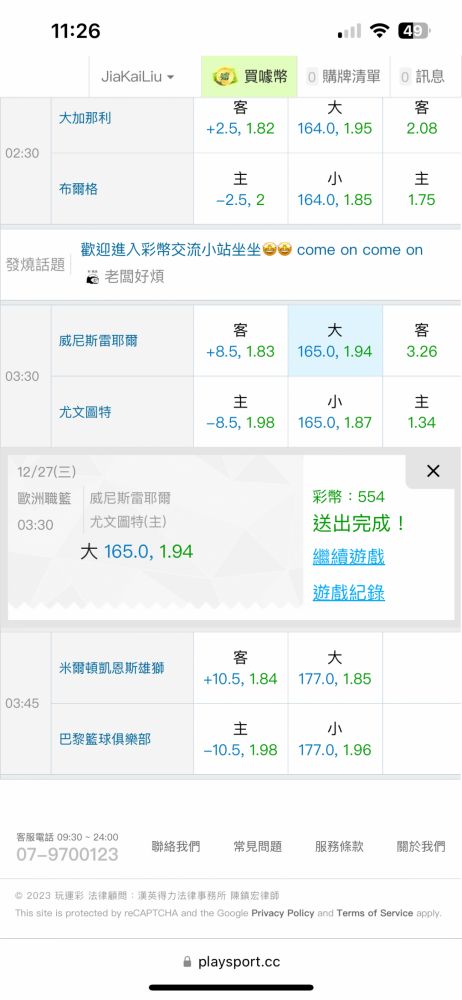Close the bet confirmation slip
Image resolution: width=462 pixels, height=1000 pixels.
pyautogui.click(x=433, y=471)
